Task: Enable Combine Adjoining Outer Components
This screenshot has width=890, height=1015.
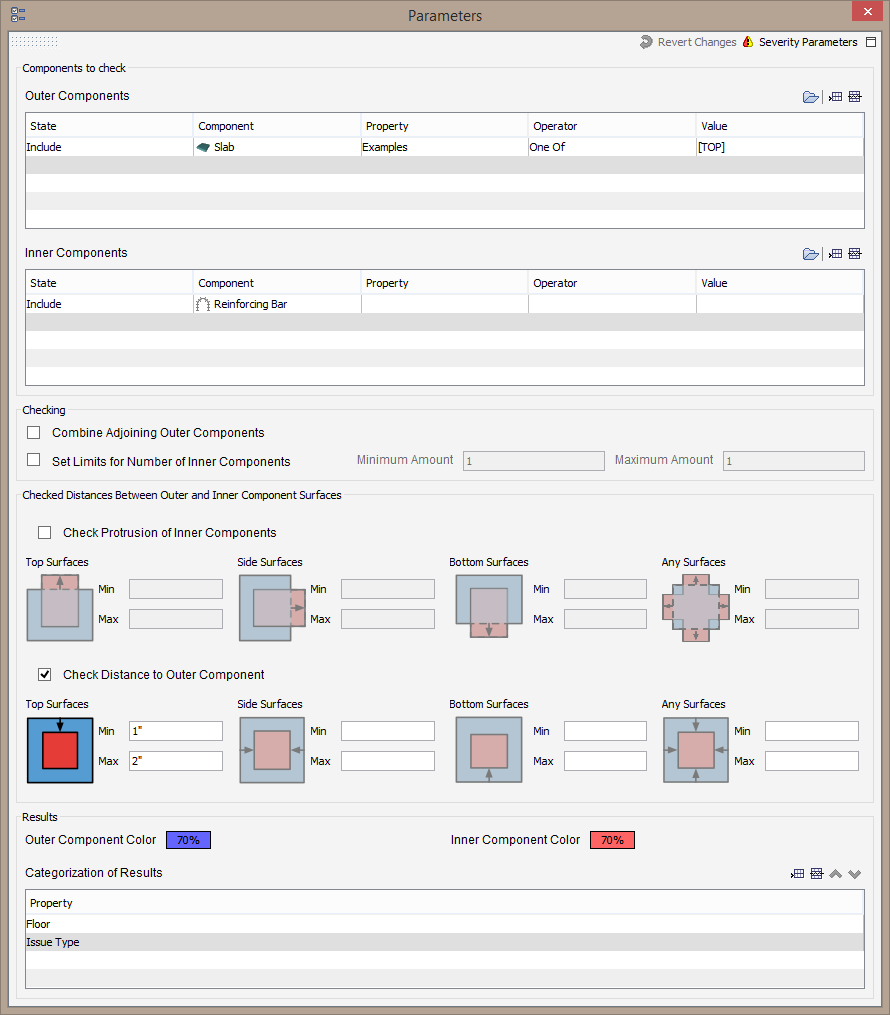Action: pos(34,432)
